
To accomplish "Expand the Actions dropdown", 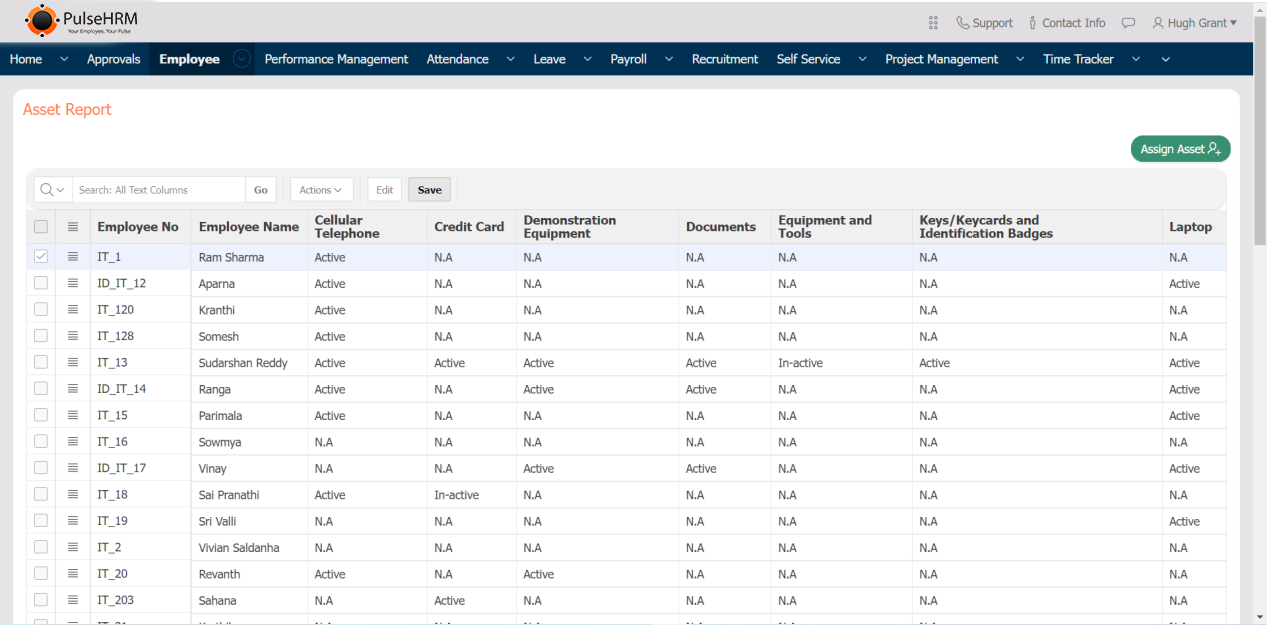I will tap(321, 190).
